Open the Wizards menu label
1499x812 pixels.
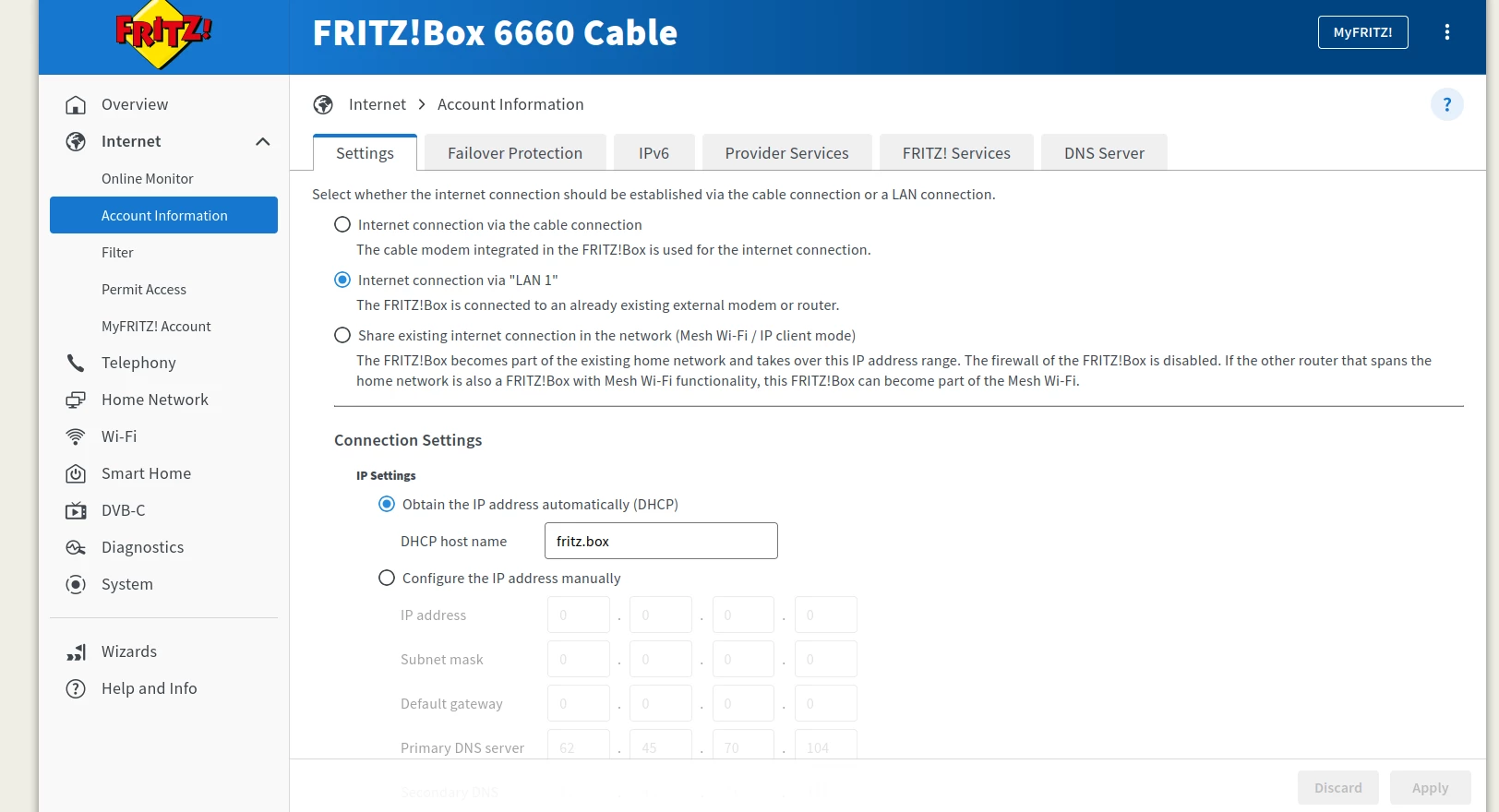129,651
